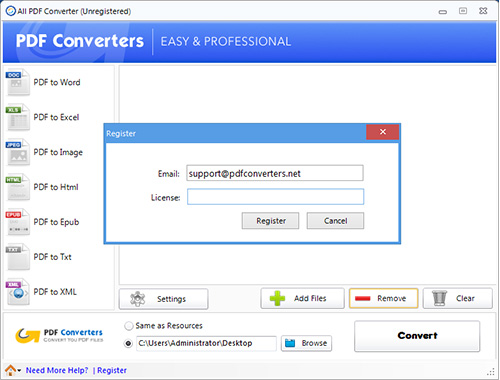
Task: Choose PDF to Epub conversion mode
Action: pos(56,222)
